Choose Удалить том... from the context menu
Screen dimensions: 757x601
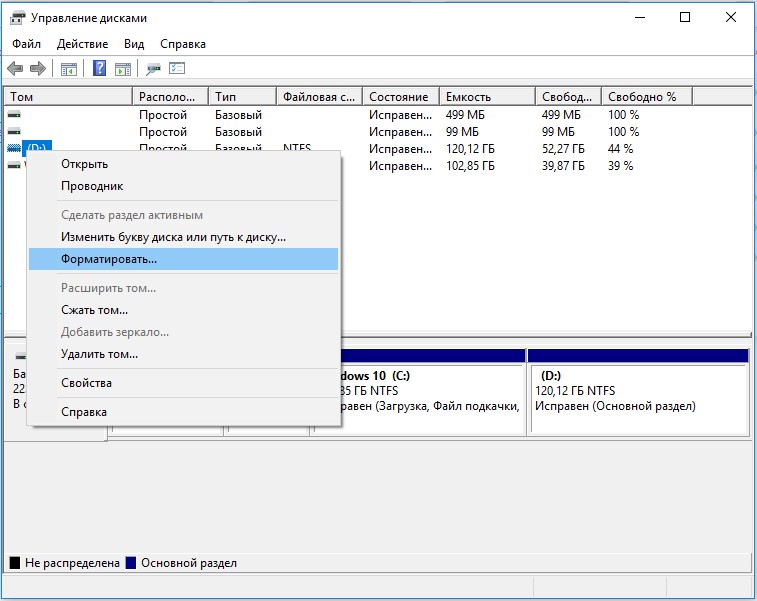183,354
